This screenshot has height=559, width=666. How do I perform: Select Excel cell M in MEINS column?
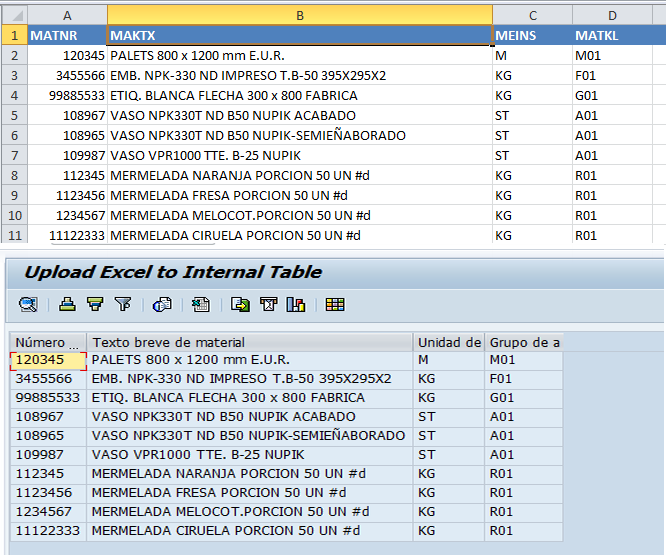pyautogui.click(x=533, y=56)
